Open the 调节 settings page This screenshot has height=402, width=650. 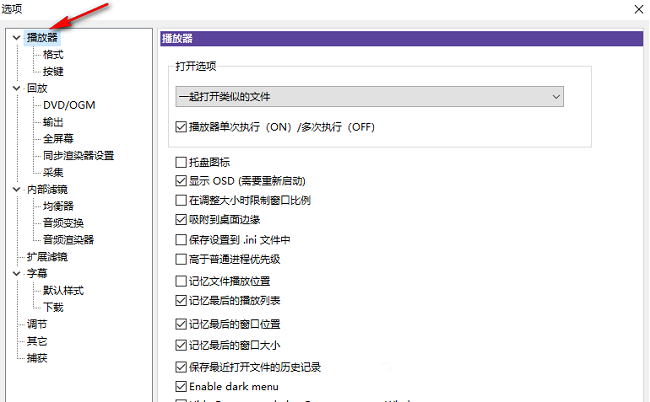coord(37,324)
